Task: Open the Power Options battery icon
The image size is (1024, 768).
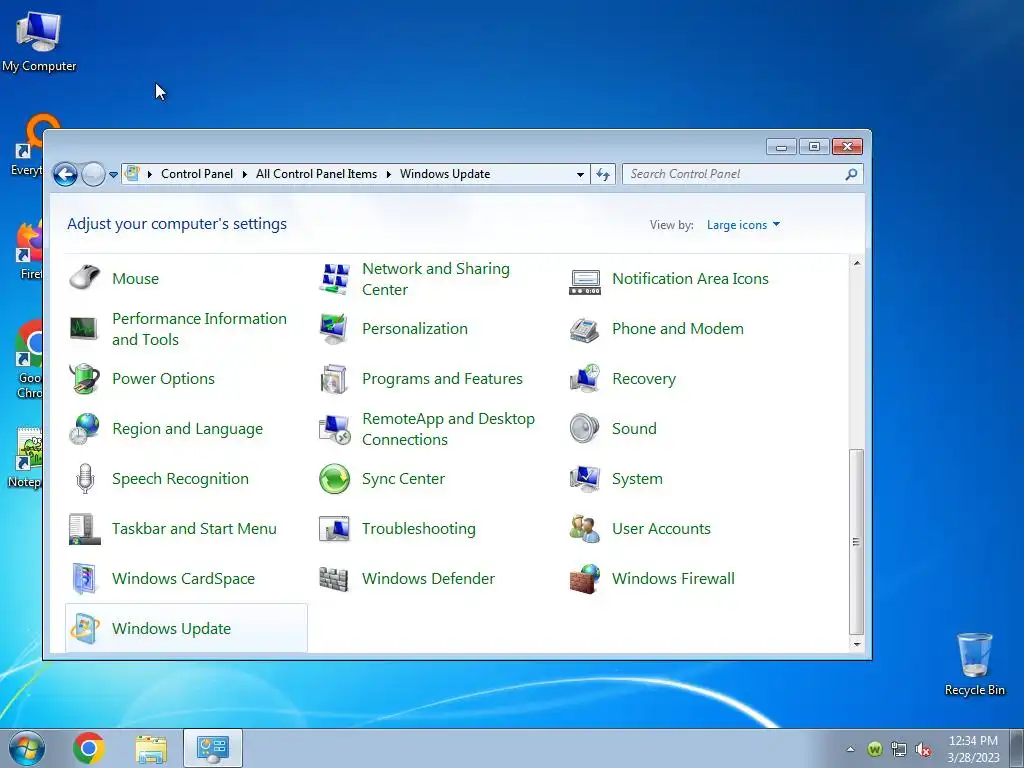Action: (x=85, y=379)
